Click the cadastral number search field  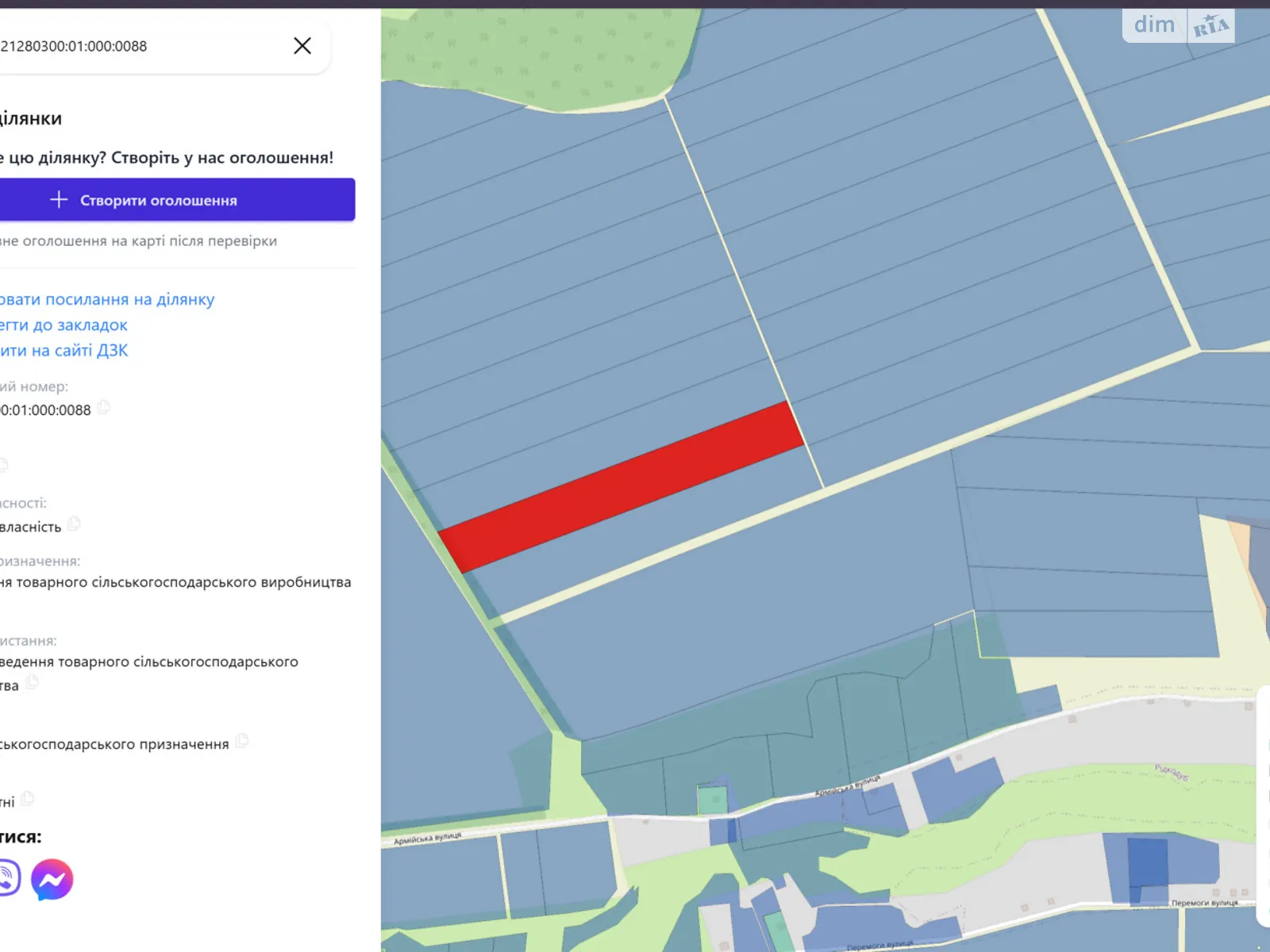pyautogui.click(x=143, y=46)
